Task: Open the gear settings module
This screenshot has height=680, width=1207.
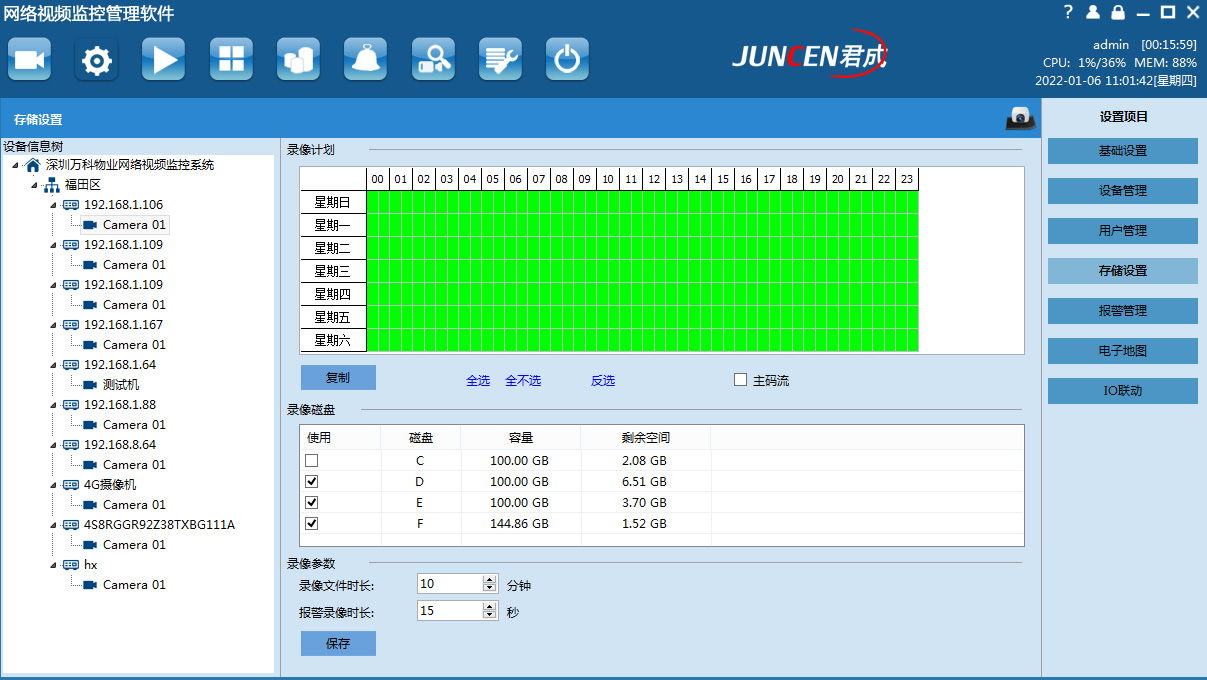Action: [96, 60]
